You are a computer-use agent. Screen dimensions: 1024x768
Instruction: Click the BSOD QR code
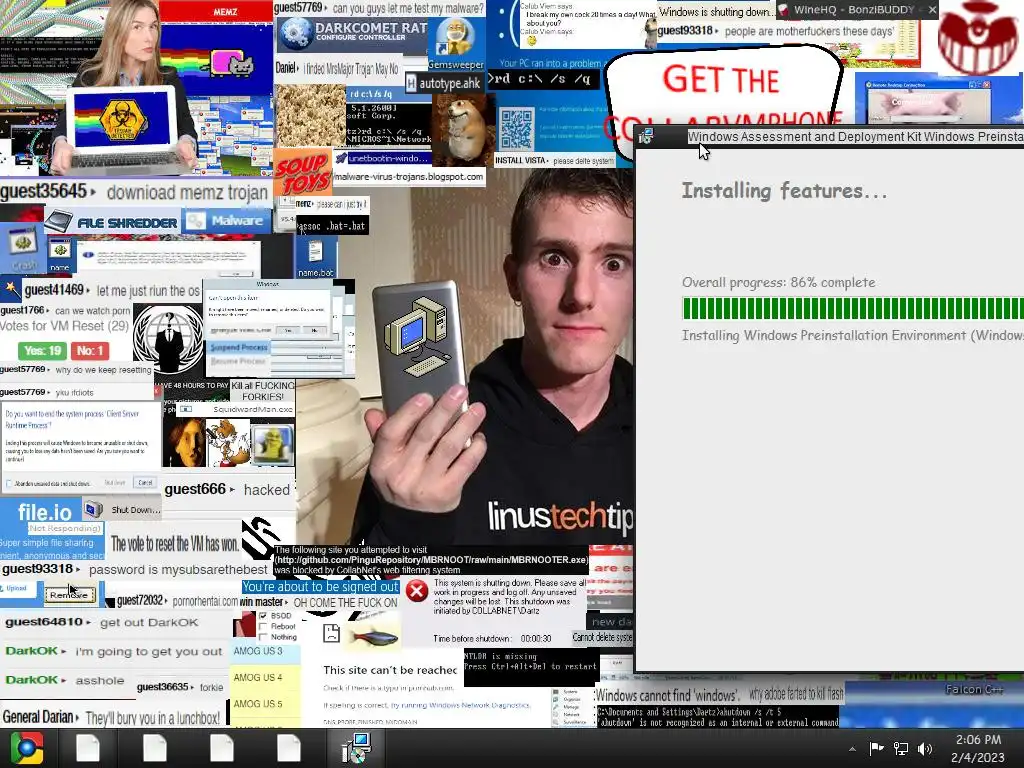point(517,129)
